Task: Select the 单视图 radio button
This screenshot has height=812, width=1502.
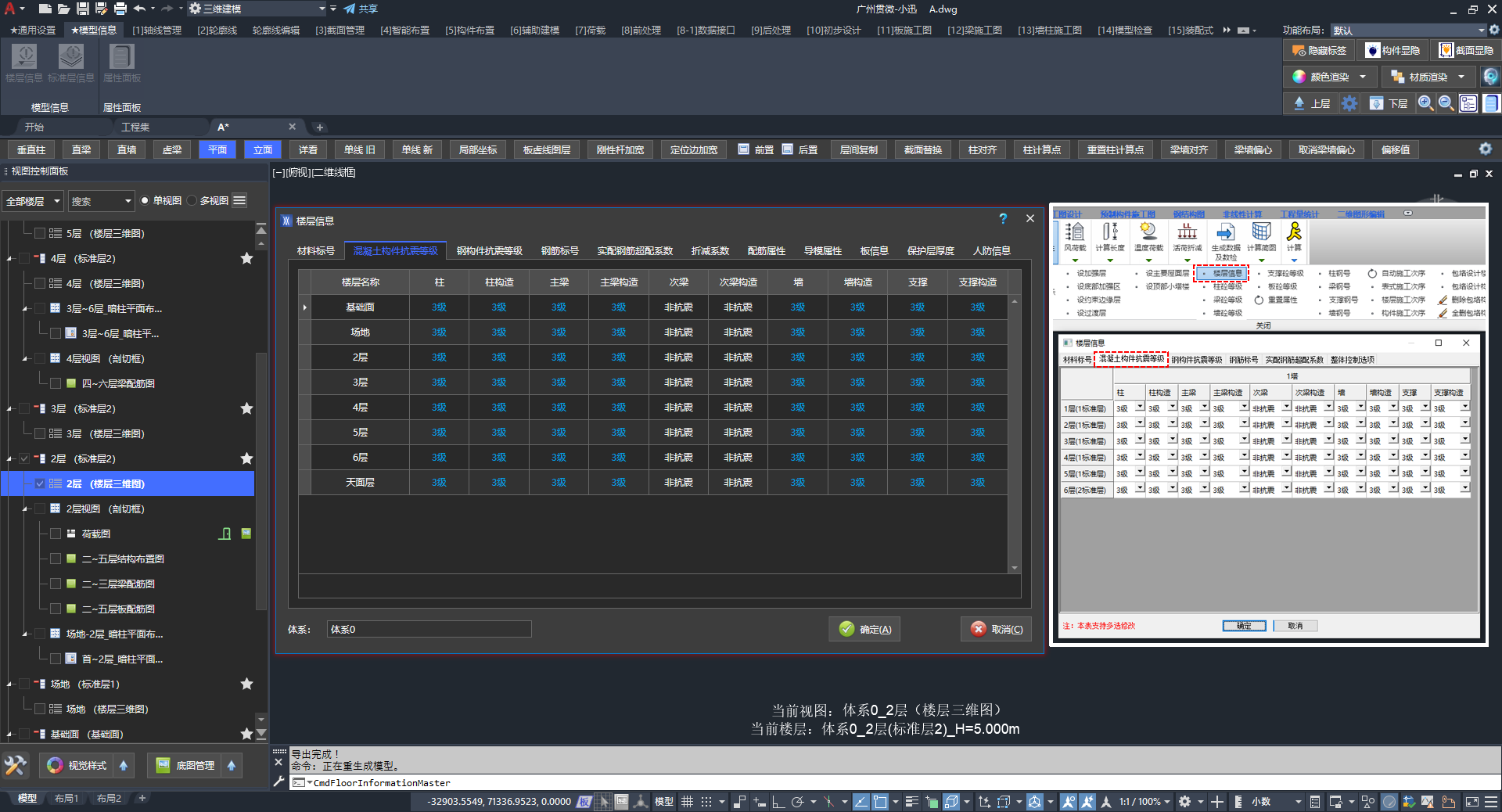Action: pyautogui.click(x=145, y=201)
